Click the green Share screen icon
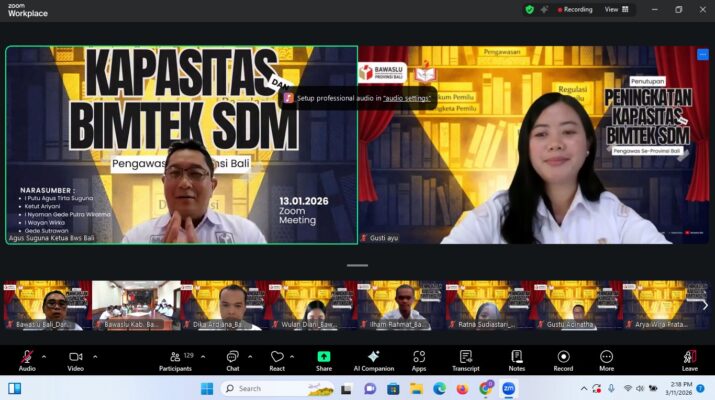Screen dimensions: 715x400 pyautogui.click(x=324, y=357)
